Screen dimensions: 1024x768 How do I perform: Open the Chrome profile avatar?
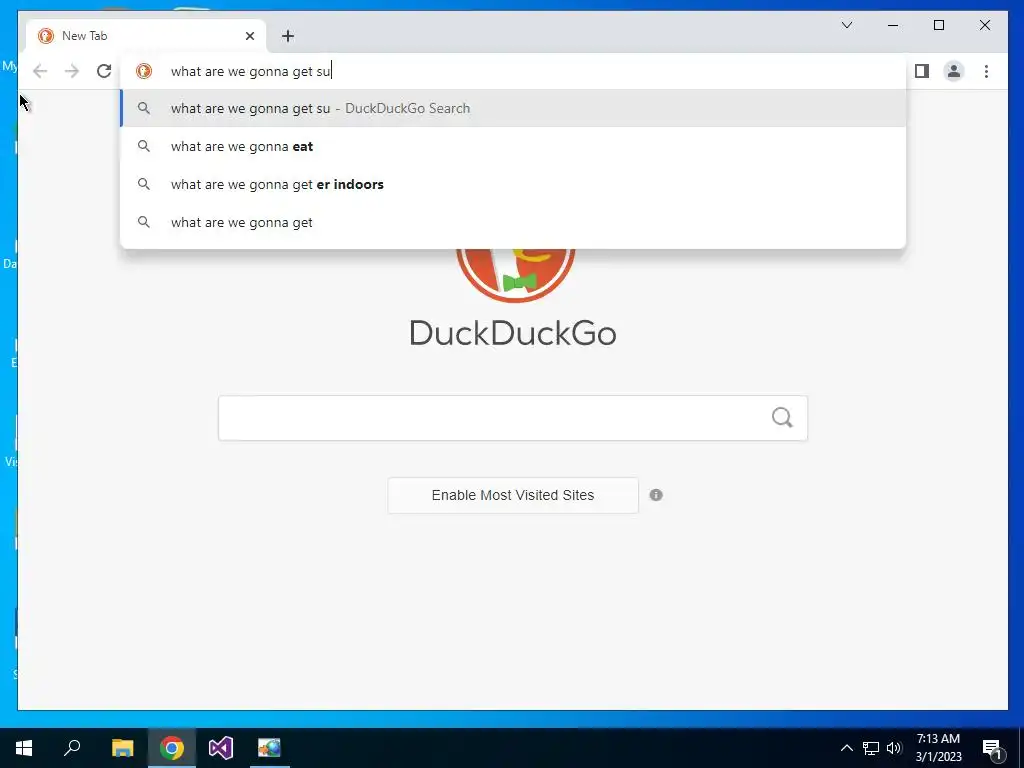point(953,71)
